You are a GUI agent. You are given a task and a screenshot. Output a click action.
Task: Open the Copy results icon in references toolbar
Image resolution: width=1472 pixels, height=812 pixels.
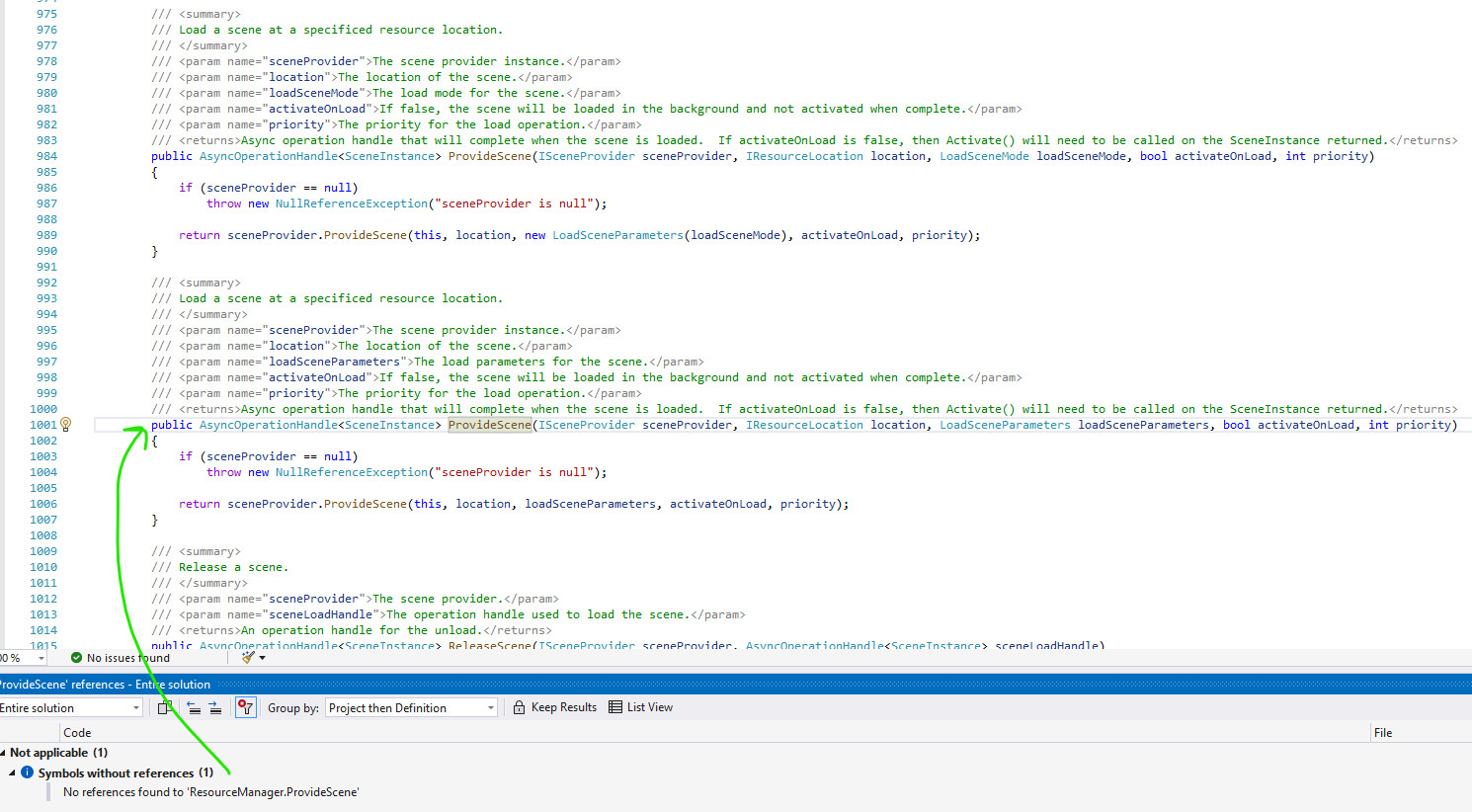click(x=164, y=706)
